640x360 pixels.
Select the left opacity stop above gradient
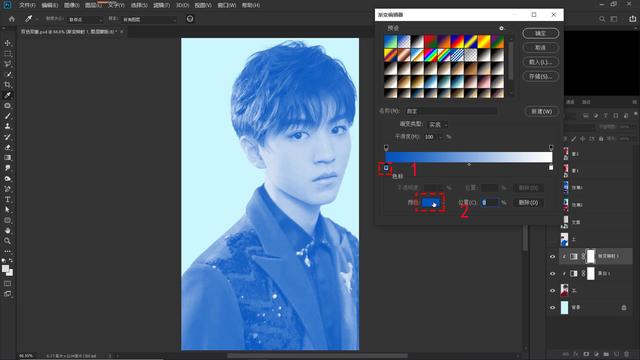pos(386,147)
